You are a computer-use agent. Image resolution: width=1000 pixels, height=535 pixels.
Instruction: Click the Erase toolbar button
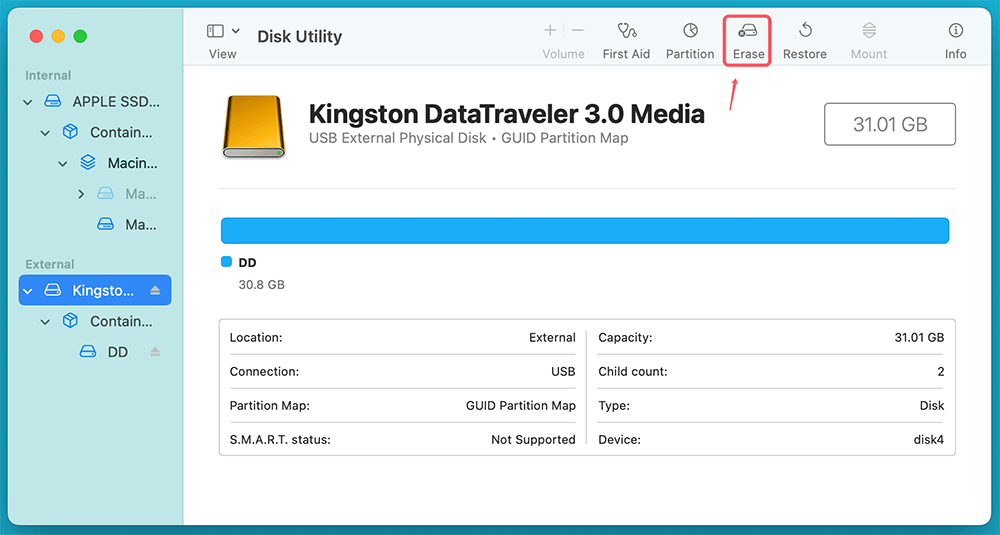pyautogui.click(x=748, y=41)
